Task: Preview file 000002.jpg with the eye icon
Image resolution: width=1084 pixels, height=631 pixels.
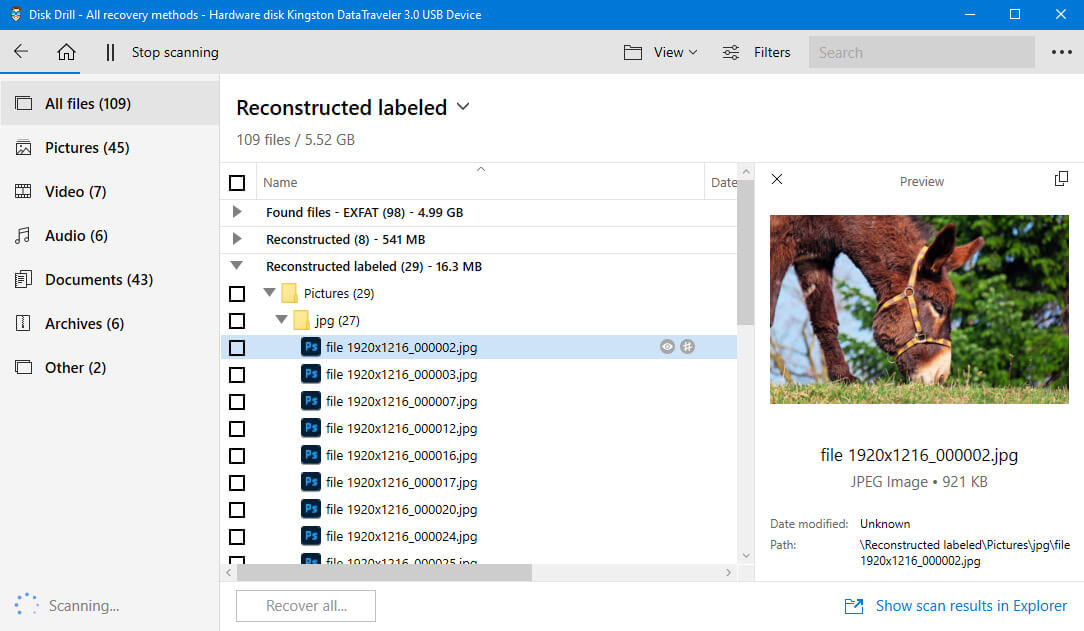Action: tap(667, 347)
